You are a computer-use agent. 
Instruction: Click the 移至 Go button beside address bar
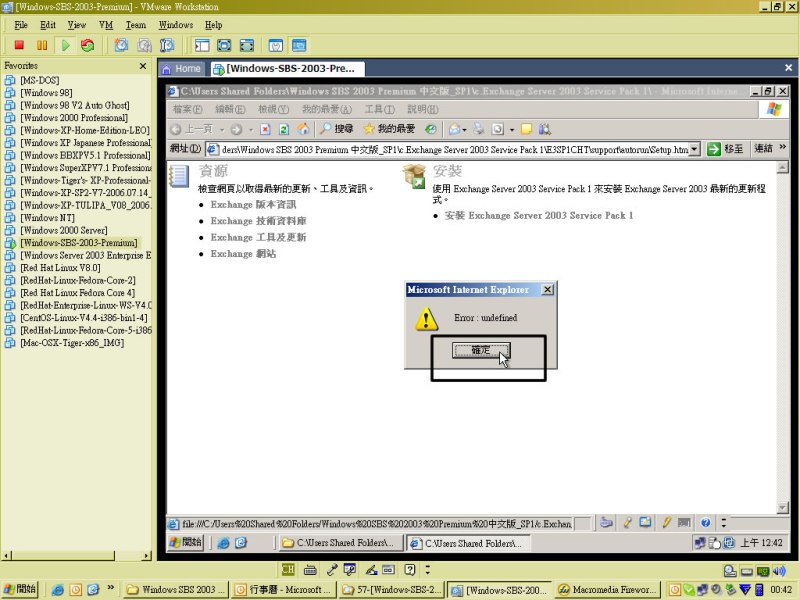click(x=725, y=149)
